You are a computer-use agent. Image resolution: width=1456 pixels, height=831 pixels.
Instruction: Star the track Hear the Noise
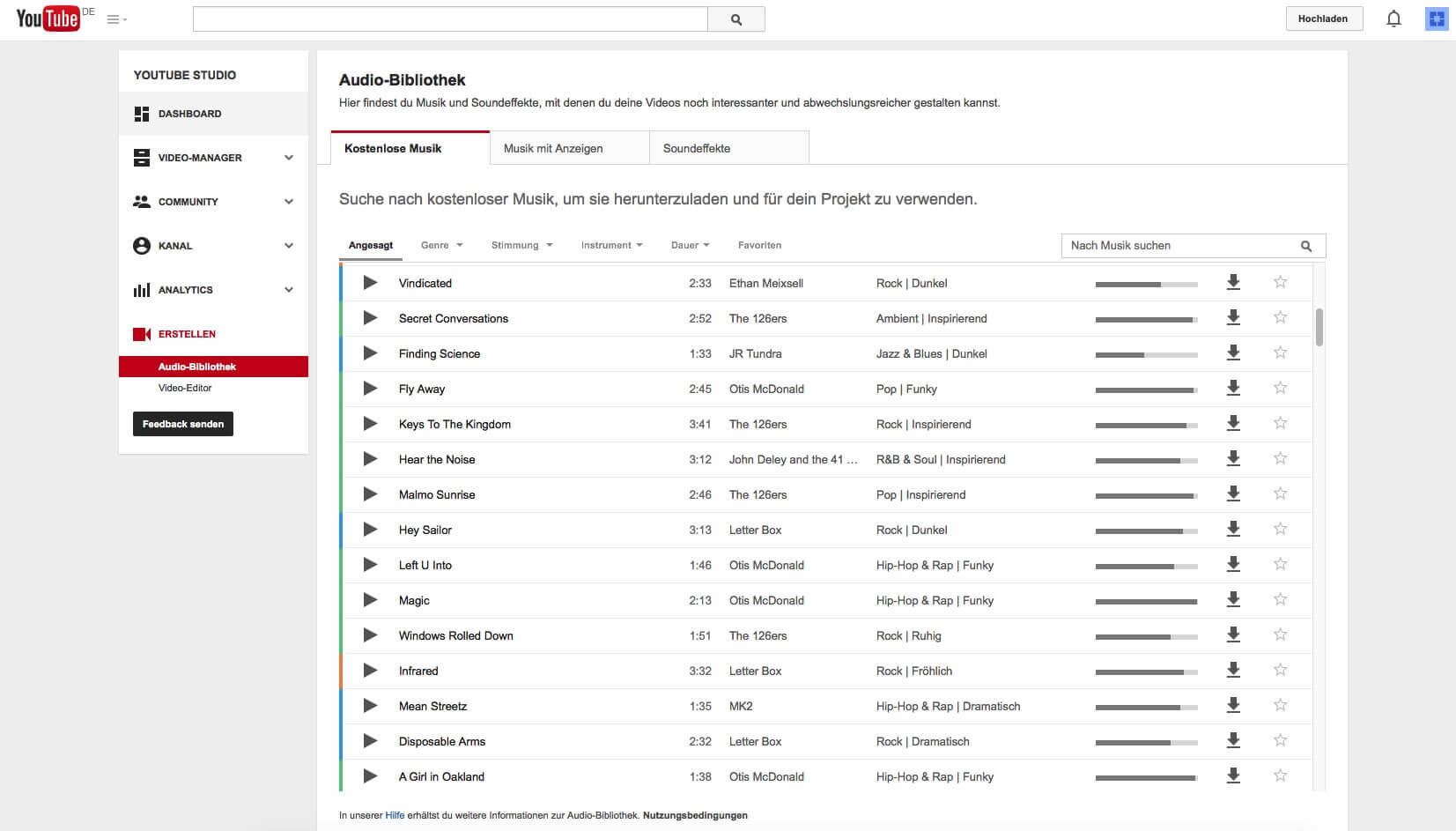[x=1280, y=458]
